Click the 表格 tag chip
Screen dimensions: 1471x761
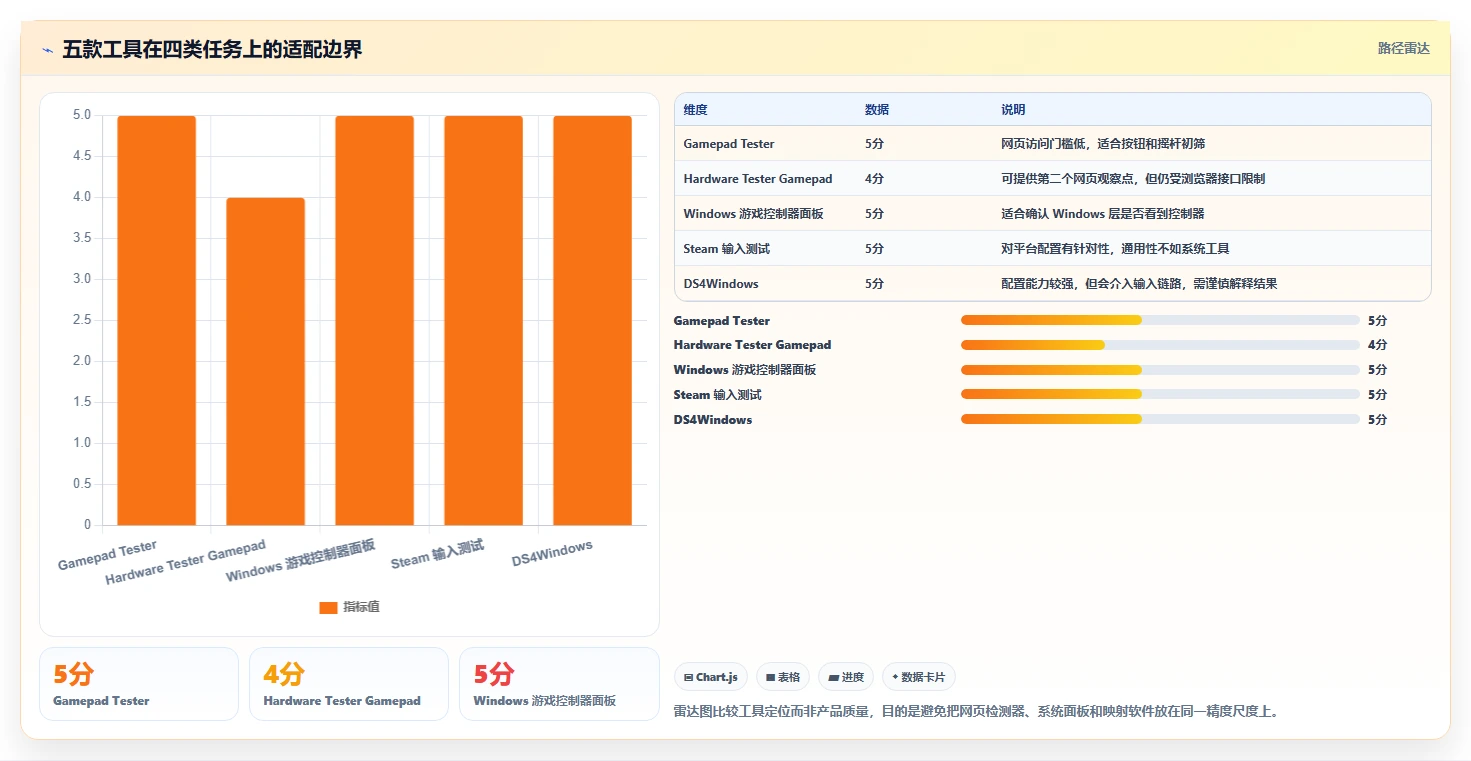782,677
